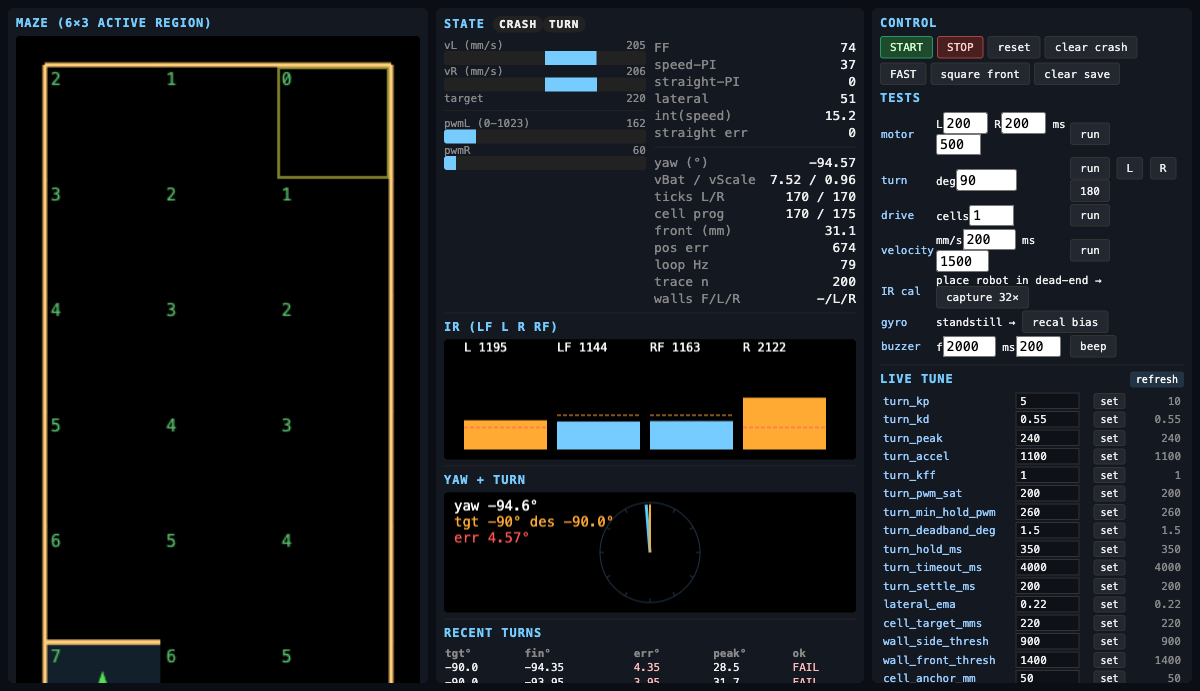Screen dimensions: 1200x691
Task: Click the Live Tune refresh button
Action: [1157, 379]
